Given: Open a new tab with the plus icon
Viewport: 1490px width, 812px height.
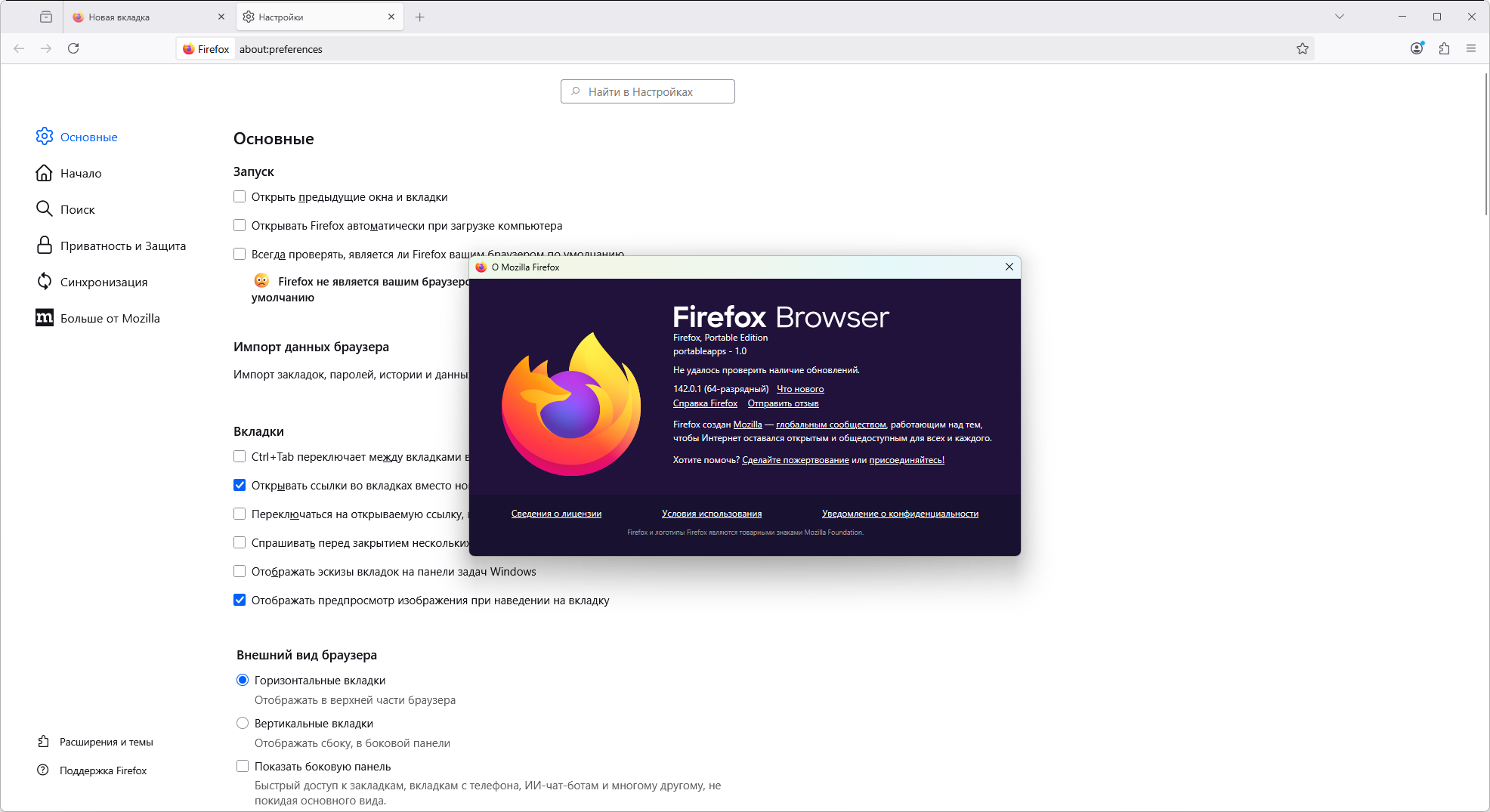Looking at the screenshot, I should coord(420,17).
